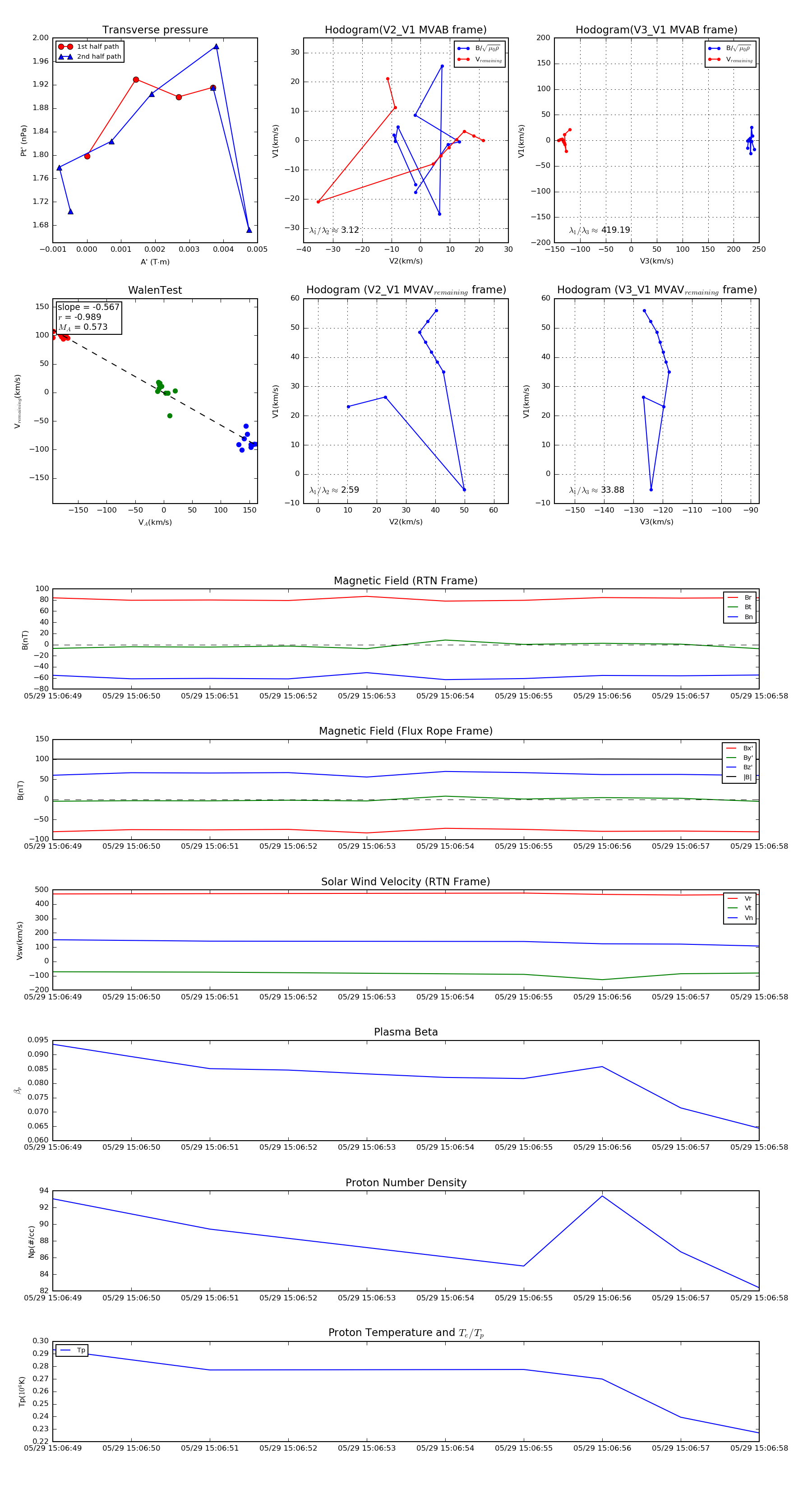Click the "Hodogram (V3_V1 MVAV remaining frame)" title

click(656, 290)
